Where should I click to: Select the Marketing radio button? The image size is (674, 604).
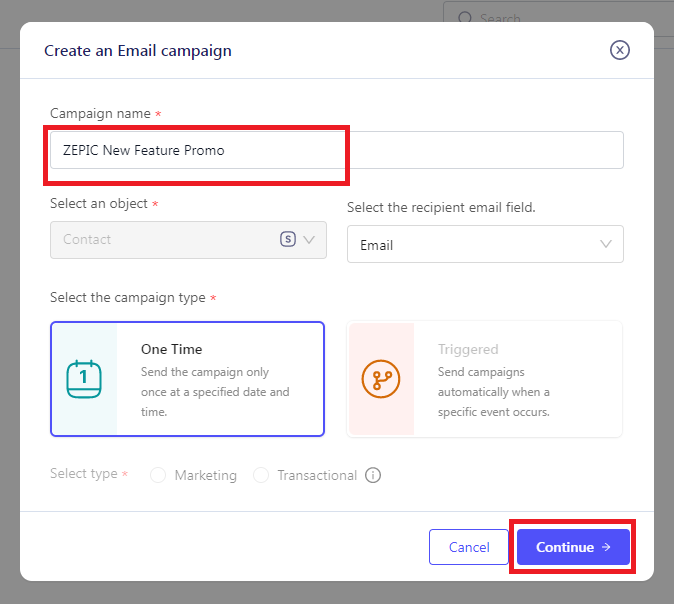pos(158,475)
